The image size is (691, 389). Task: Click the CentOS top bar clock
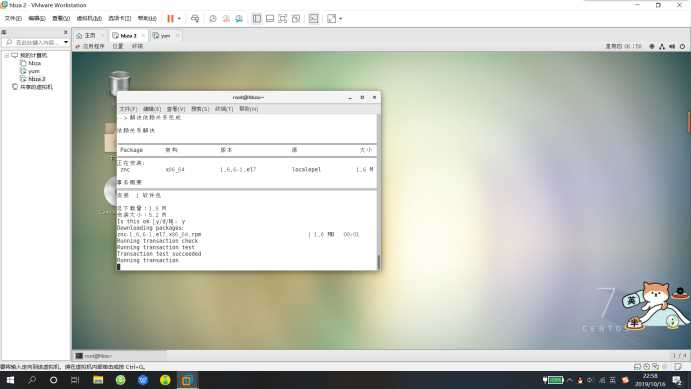tap(623, 46)
